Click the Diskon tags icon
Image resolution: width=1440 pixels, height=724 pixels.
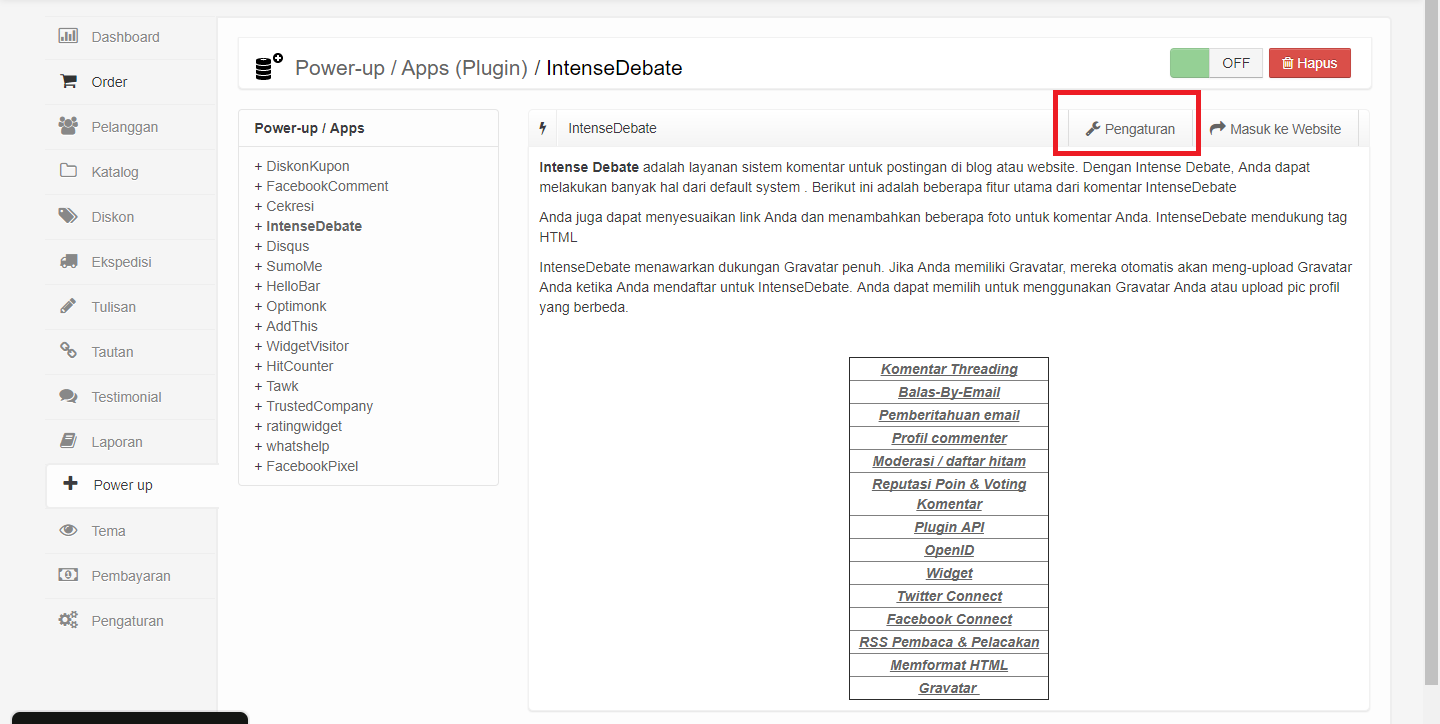tap(68, 216)
